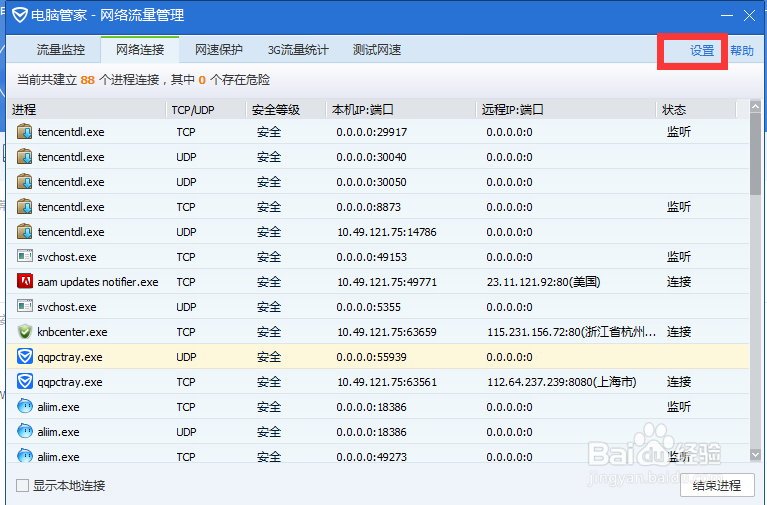The width and height of the screenshot is (767, 505).
Task: Click tencentdl.exe icon on port 30040 row
Action: tap(24, 157)
